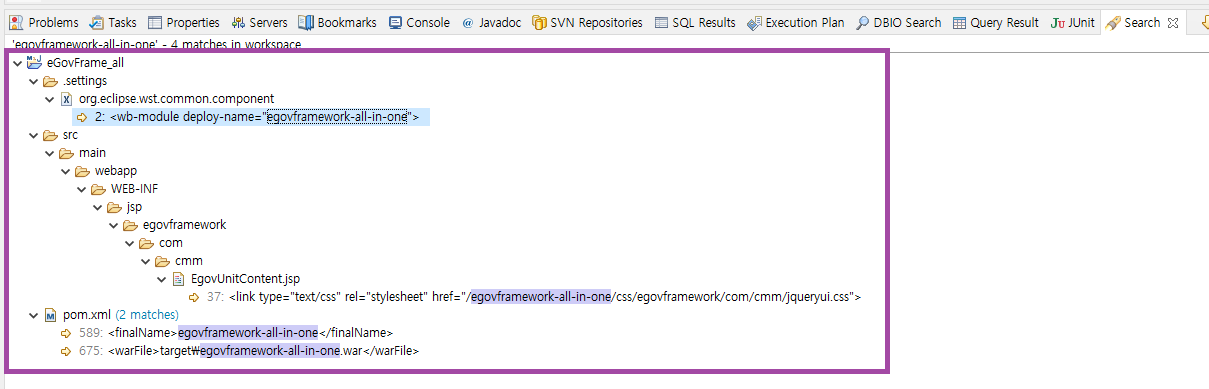Collapse the egovframework folder chevron
Viewport: 1209px width, 389px height.
114,225
